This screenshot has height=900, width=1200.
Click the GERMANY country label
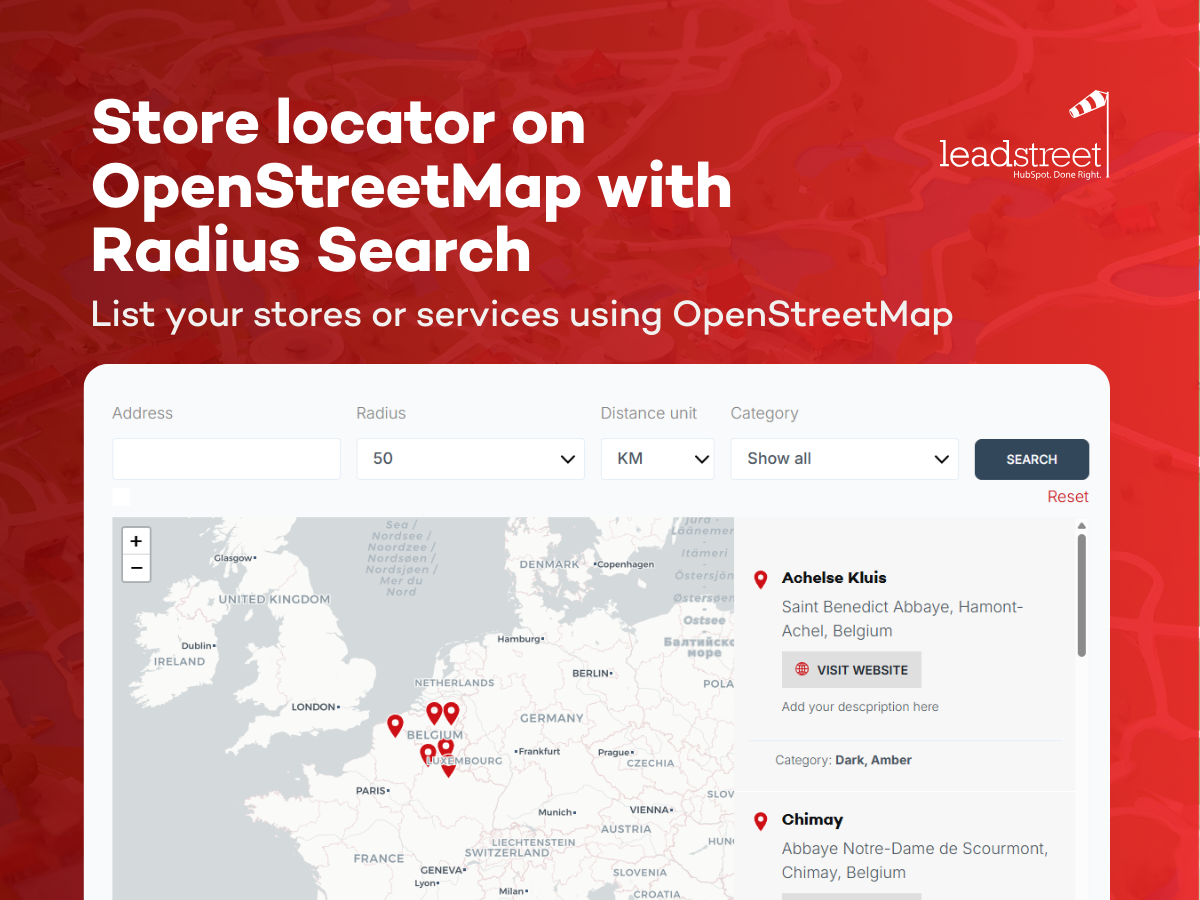(552, 718)
